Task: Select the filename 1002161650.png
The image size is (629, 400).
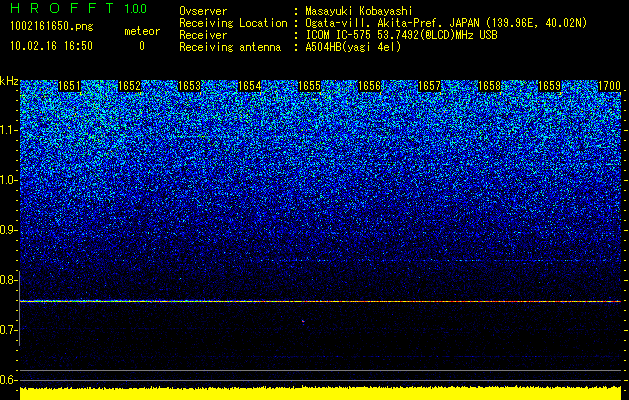Action: tap(52, 26)
